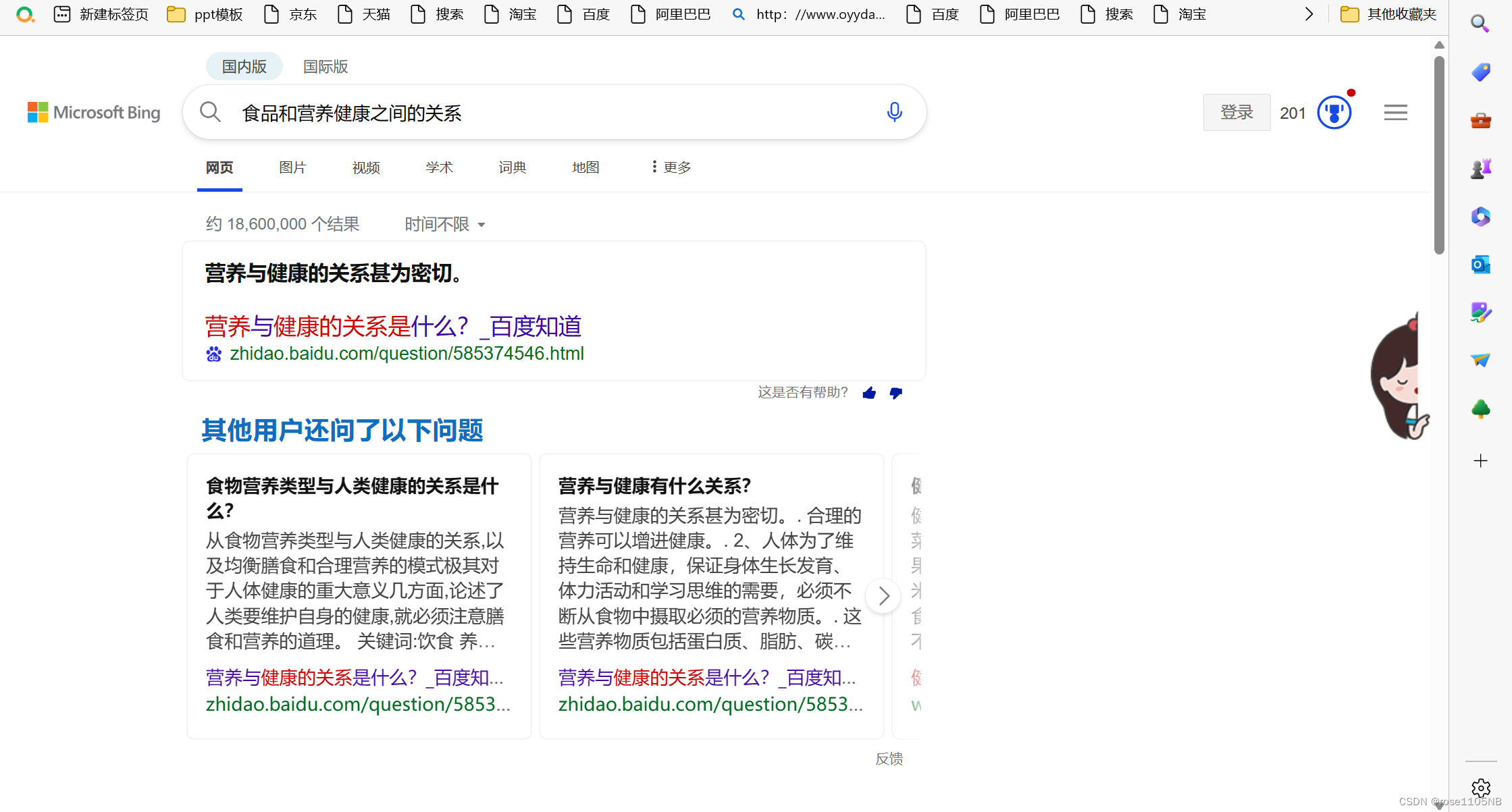
Task: Expand the 时间不限 time filter dropdown
Action: click(445, 224)
